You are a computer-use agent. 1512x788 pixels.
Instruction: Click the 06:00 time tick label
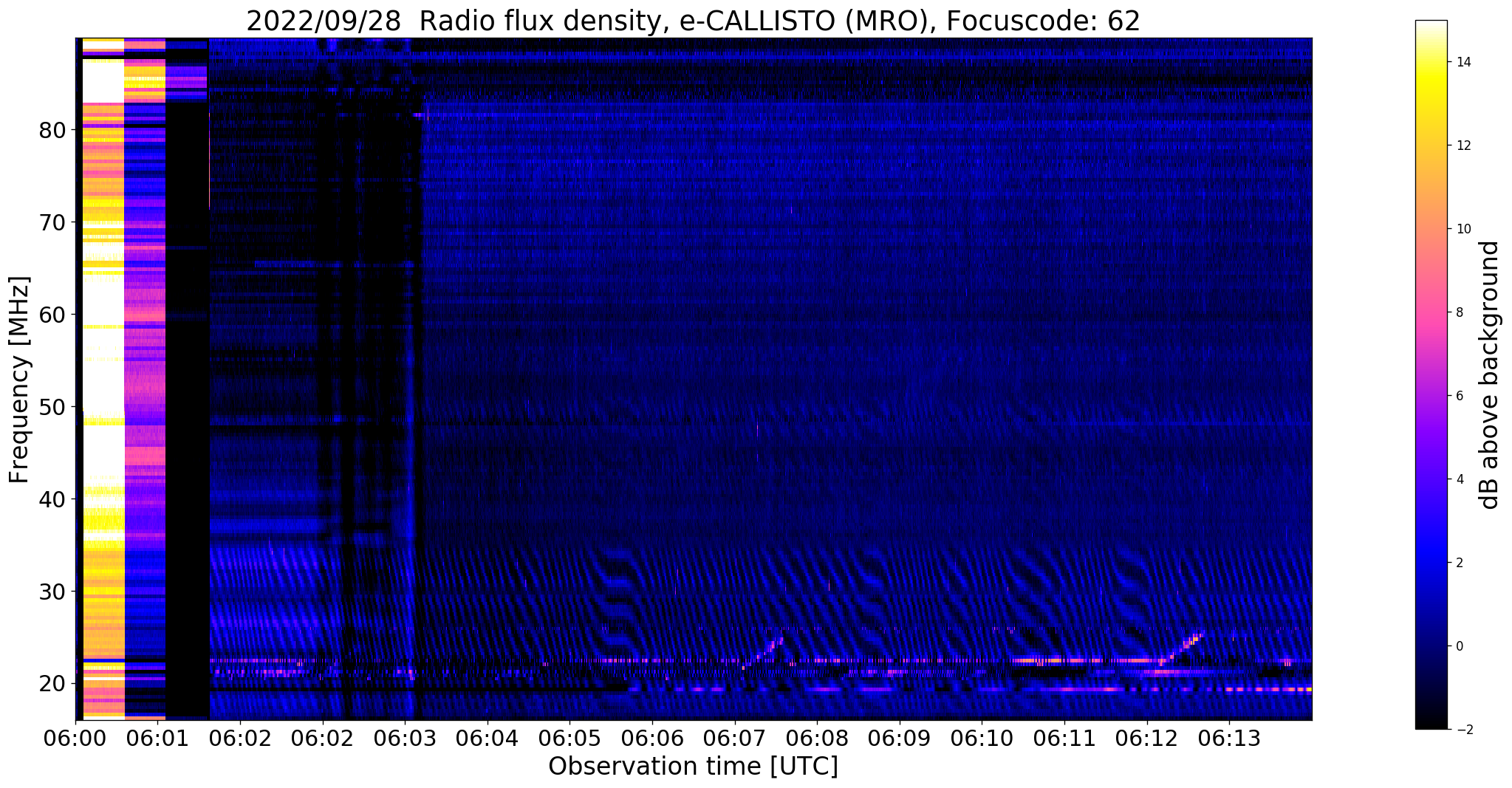(75, 739)
